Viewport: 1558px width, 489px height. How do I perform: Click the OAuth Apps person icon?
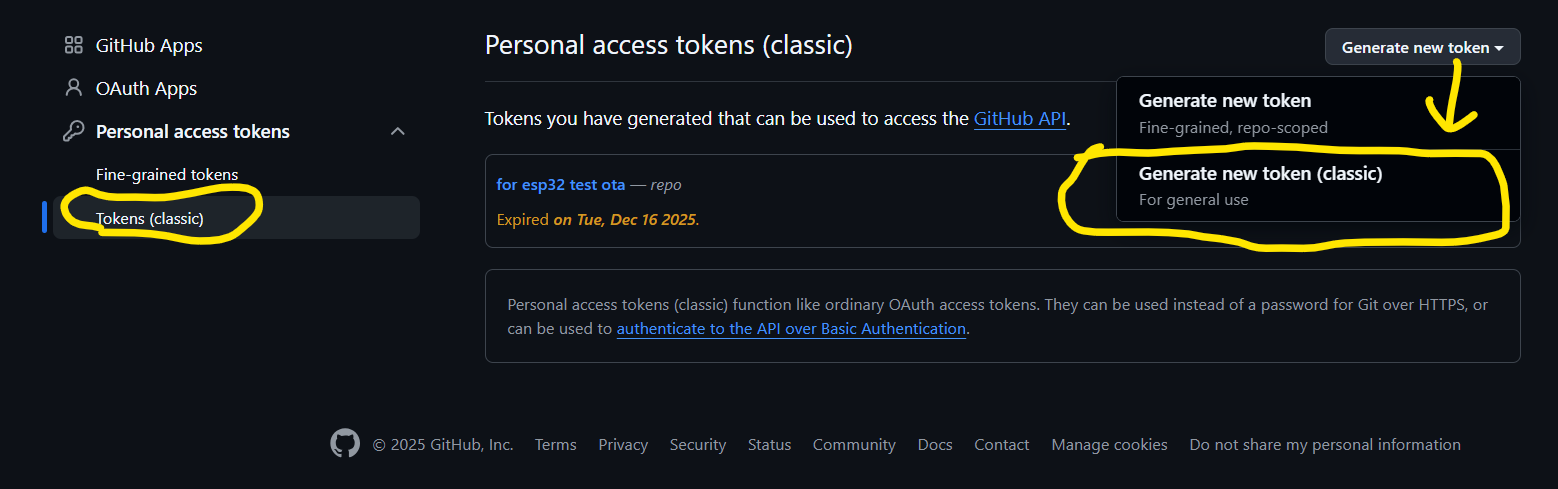pos(73,88)
